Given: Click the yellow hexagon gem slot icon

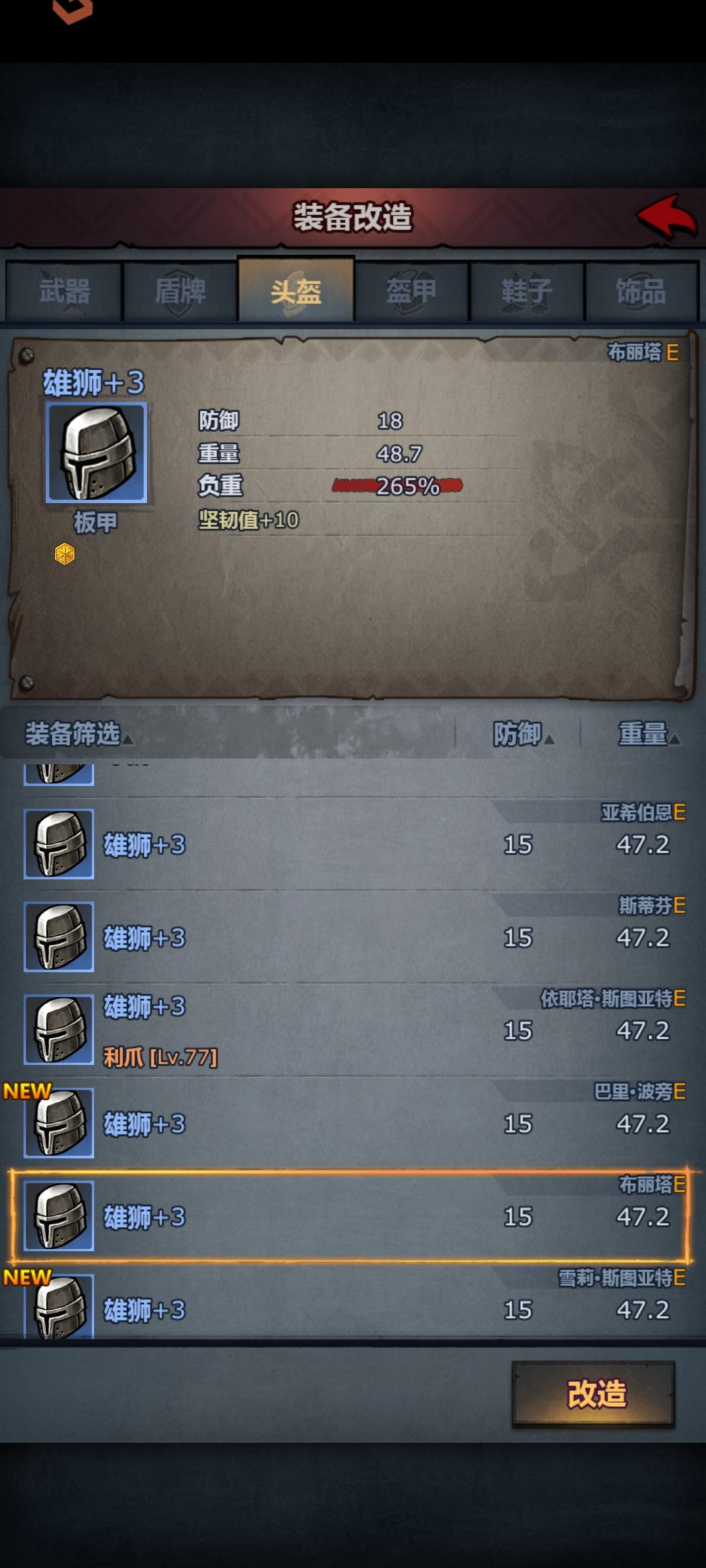Looking at the screenshot, I should coord(65,554).
